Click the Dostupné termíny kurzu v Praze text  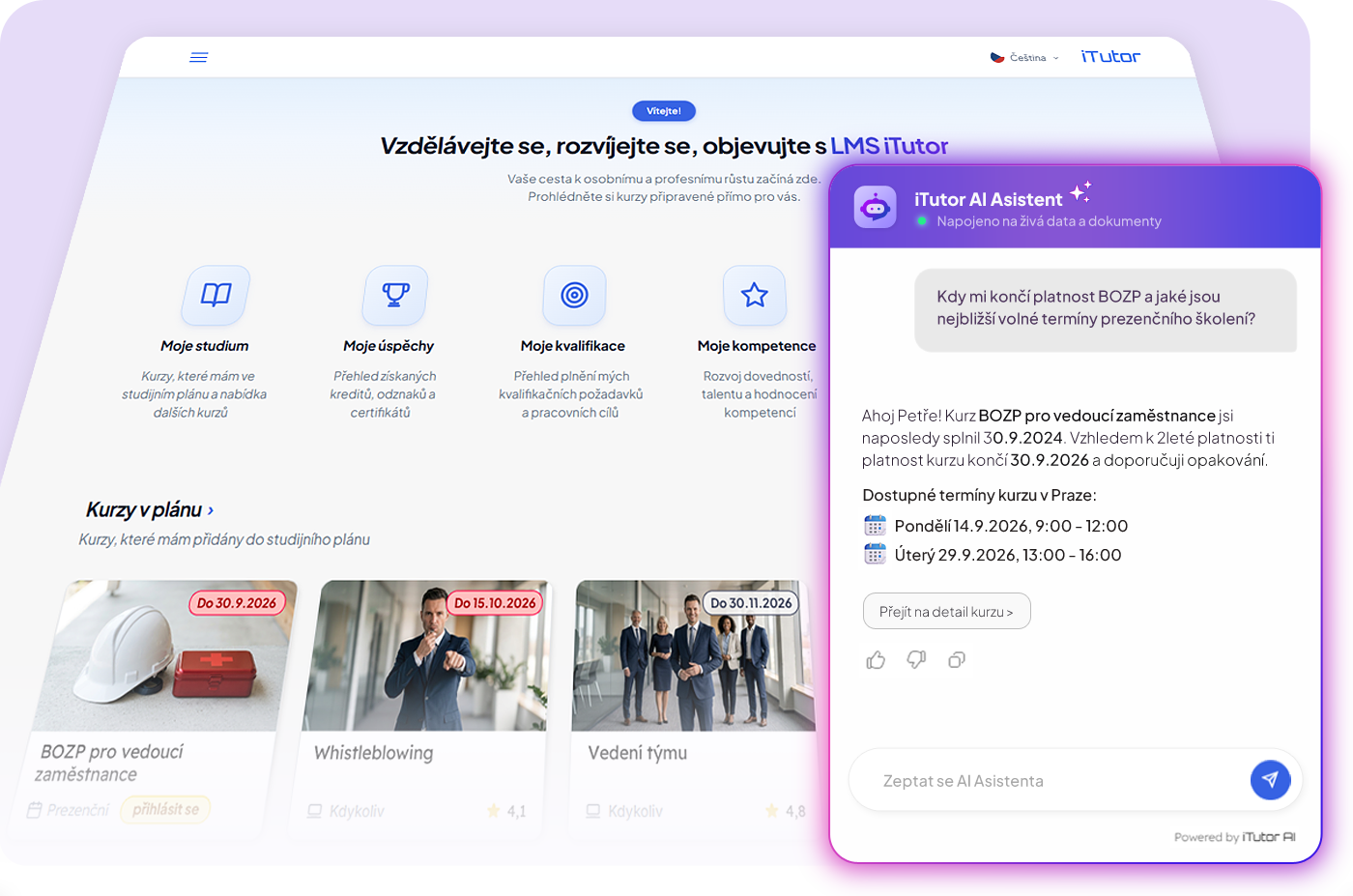click(x=979, y=495)
